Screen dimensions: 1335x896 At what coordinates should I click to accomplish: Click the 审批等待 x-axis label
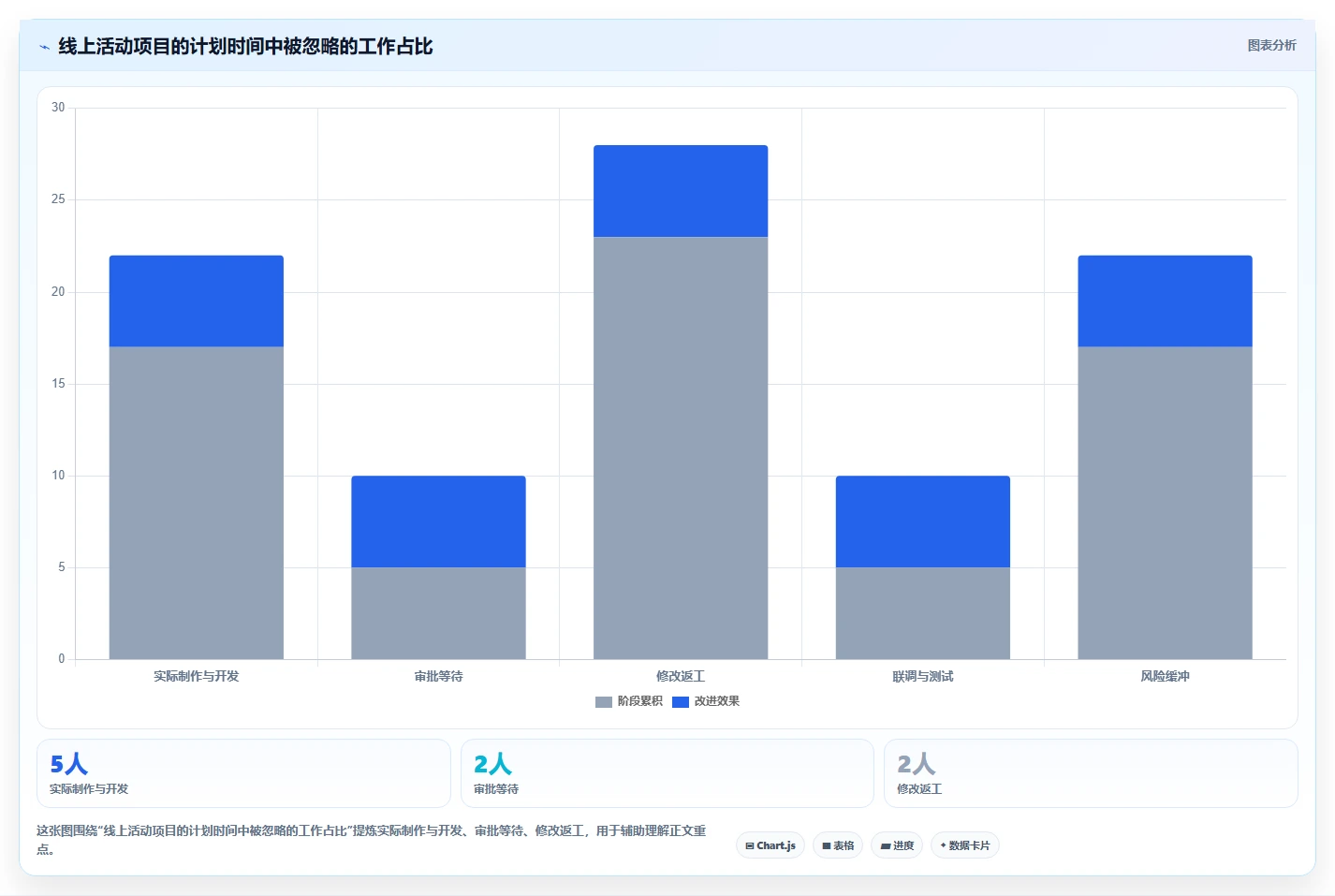438,676
